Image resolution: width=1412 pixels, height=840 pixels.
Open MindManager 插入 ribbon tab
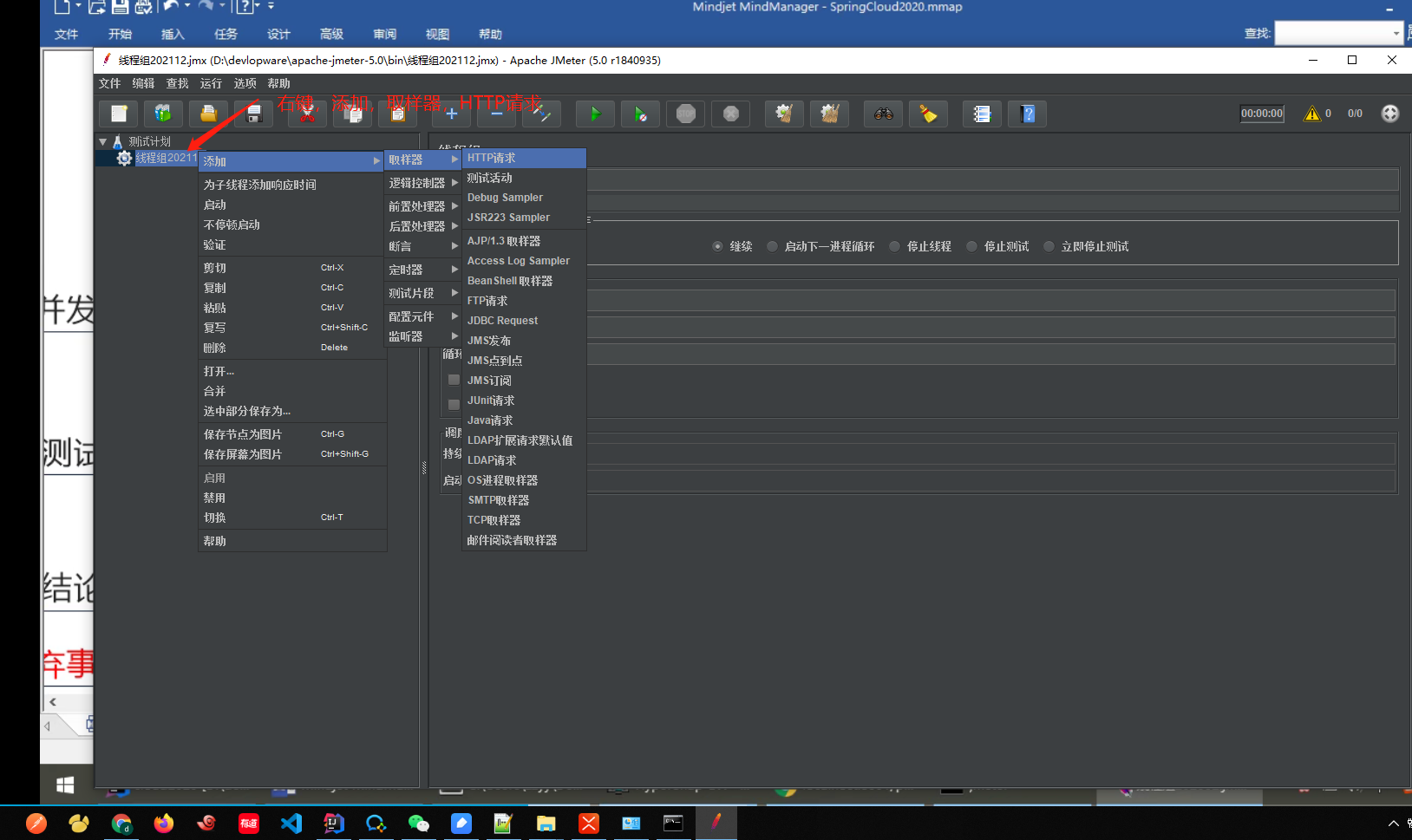[x=173, y=34]
